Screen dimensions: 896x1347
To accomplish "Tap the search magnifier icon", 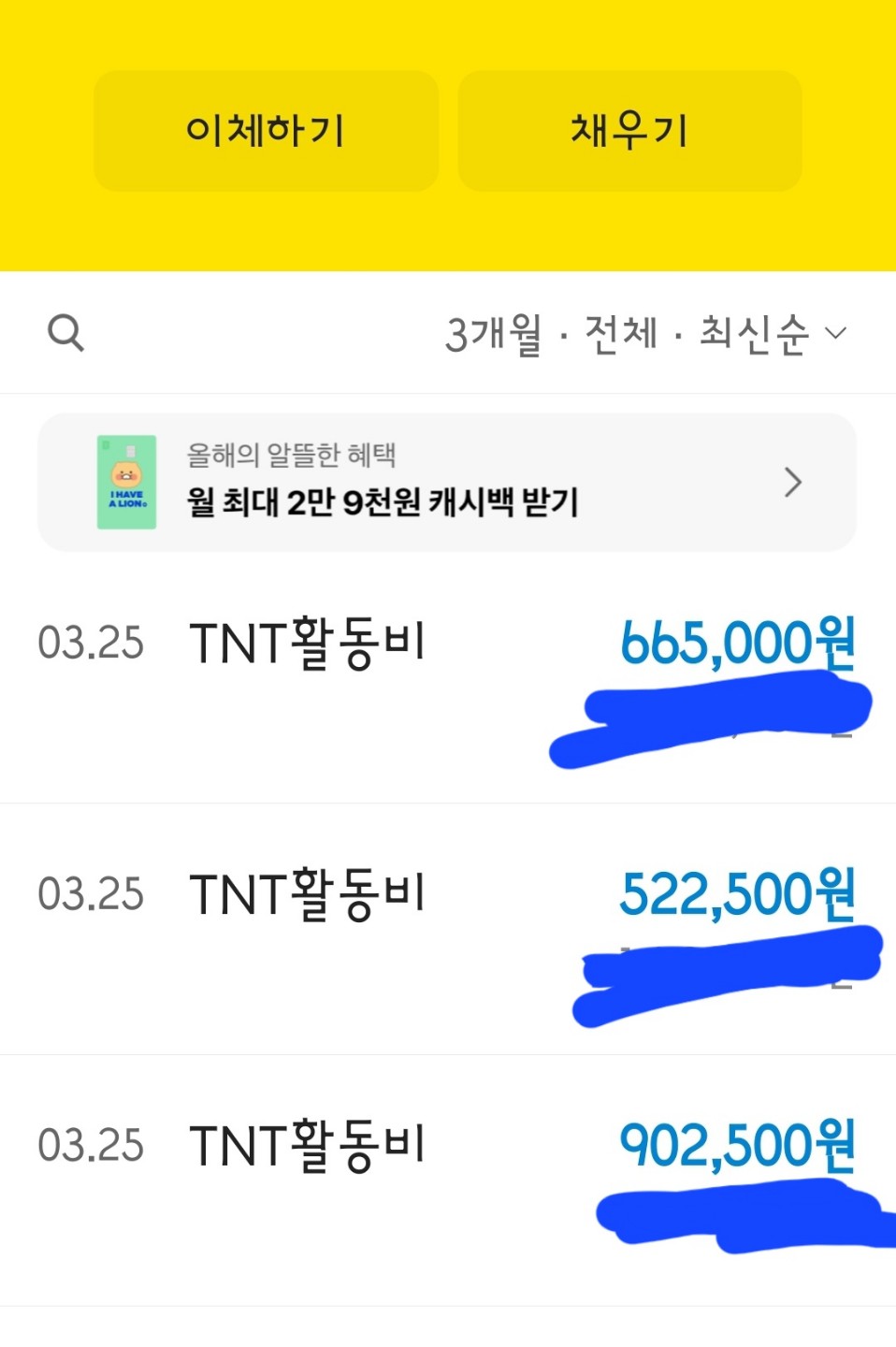I will point(65,333).
